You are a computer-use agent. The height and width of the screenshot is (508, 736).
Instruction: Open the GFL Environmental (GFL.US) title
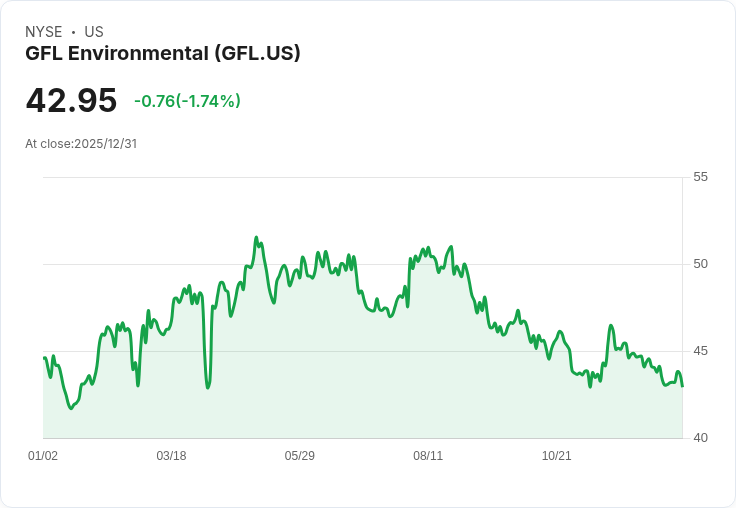pos(163,53)
